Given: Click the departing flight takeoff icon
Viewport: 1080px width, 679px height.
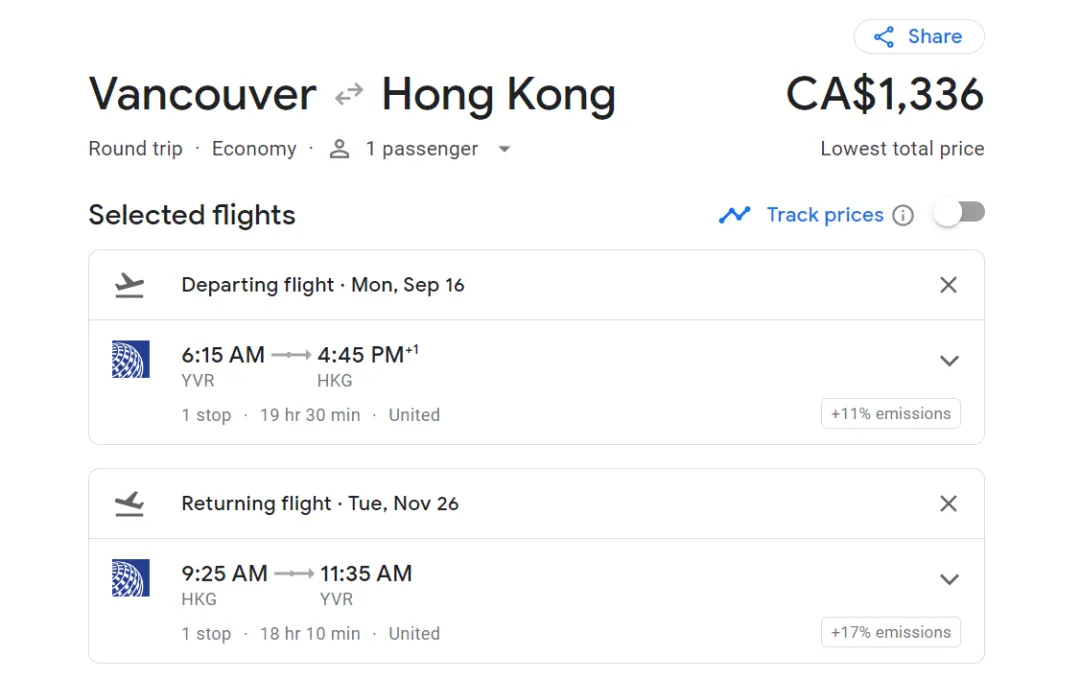Looking at the screenshot, I should tap(130, 285).
